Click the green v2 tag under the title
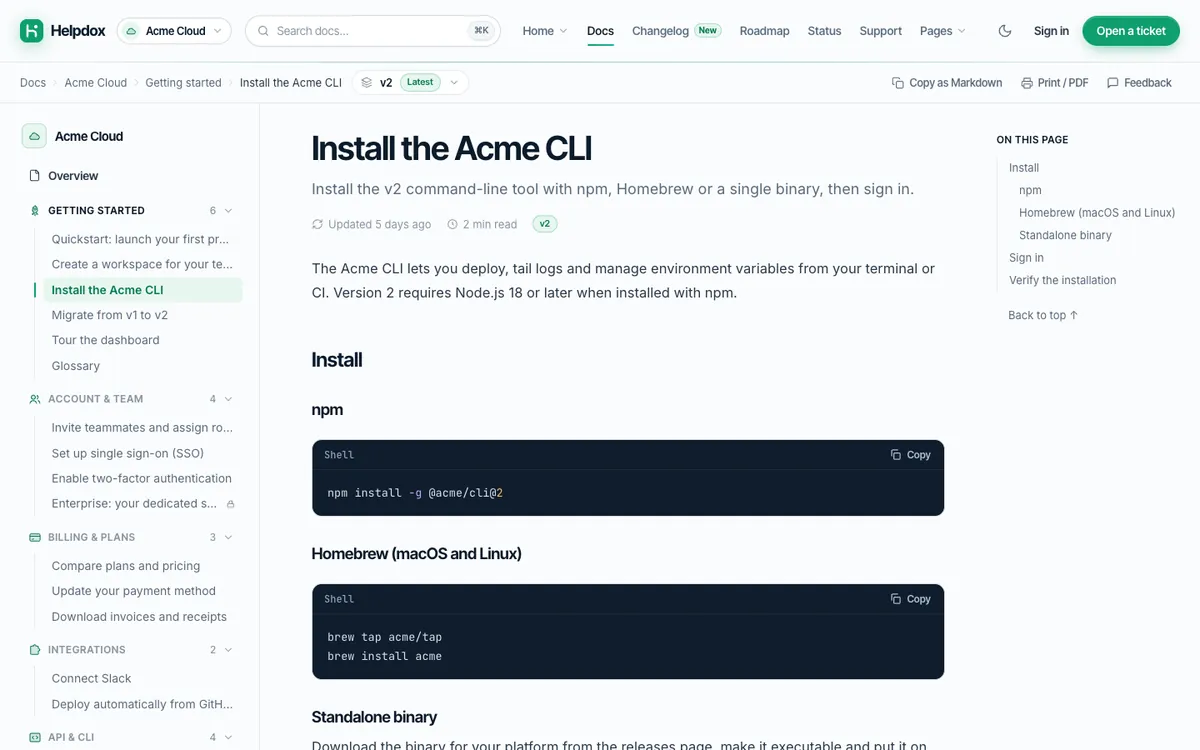1200x750 pixels. pos(545,224)
